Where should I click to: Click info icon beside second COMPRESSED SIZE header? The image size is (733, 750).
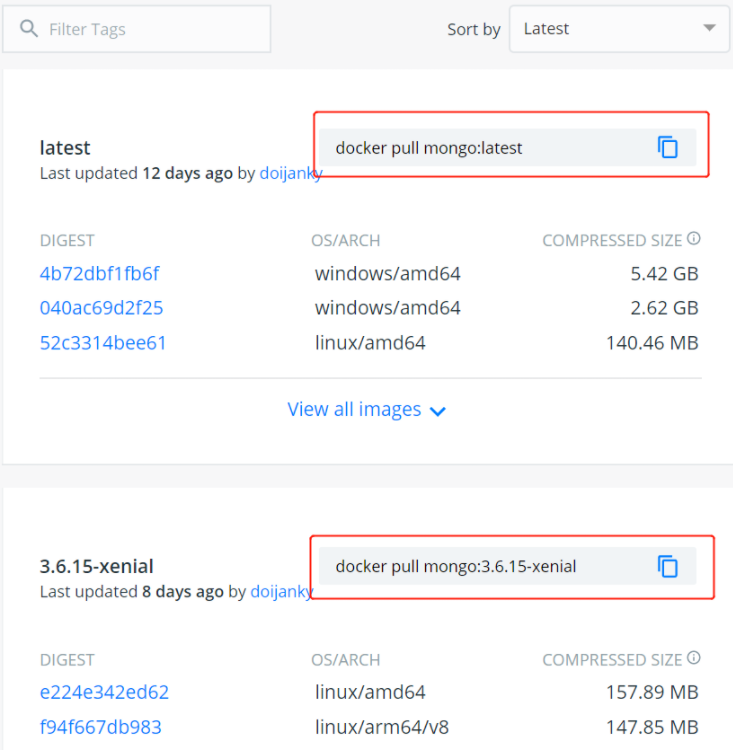coord(694,658)
